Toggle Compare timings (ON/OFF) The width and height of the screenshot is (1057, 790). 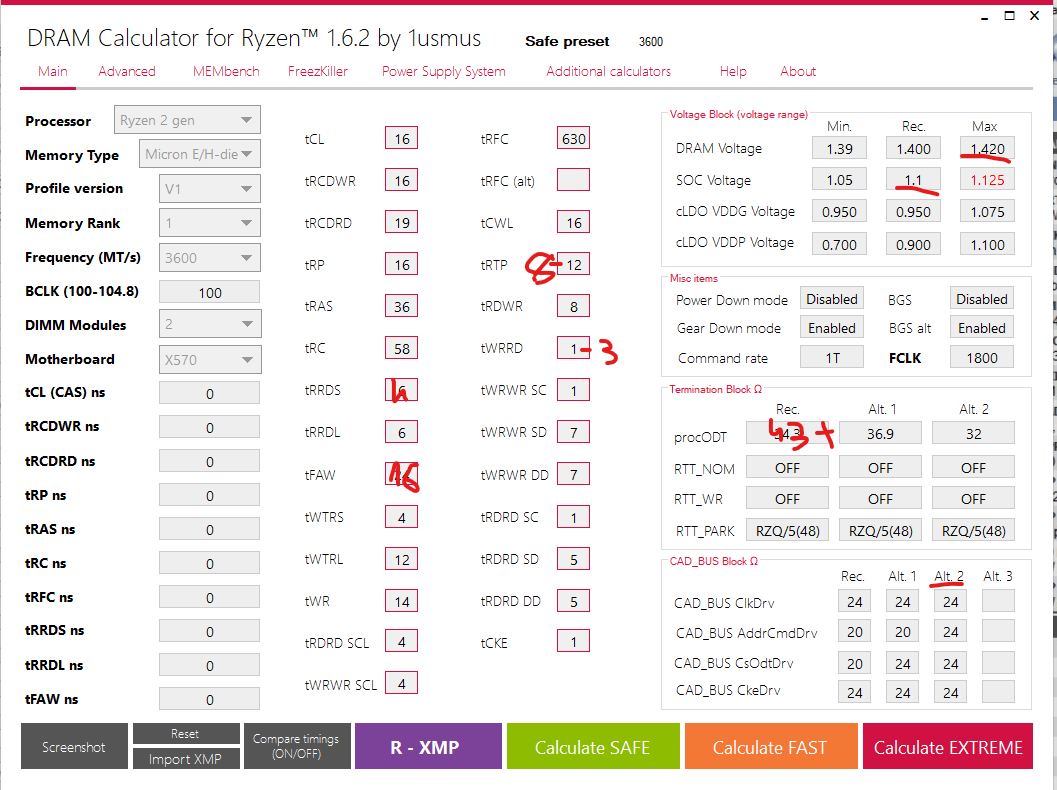(x=297, y=746)
